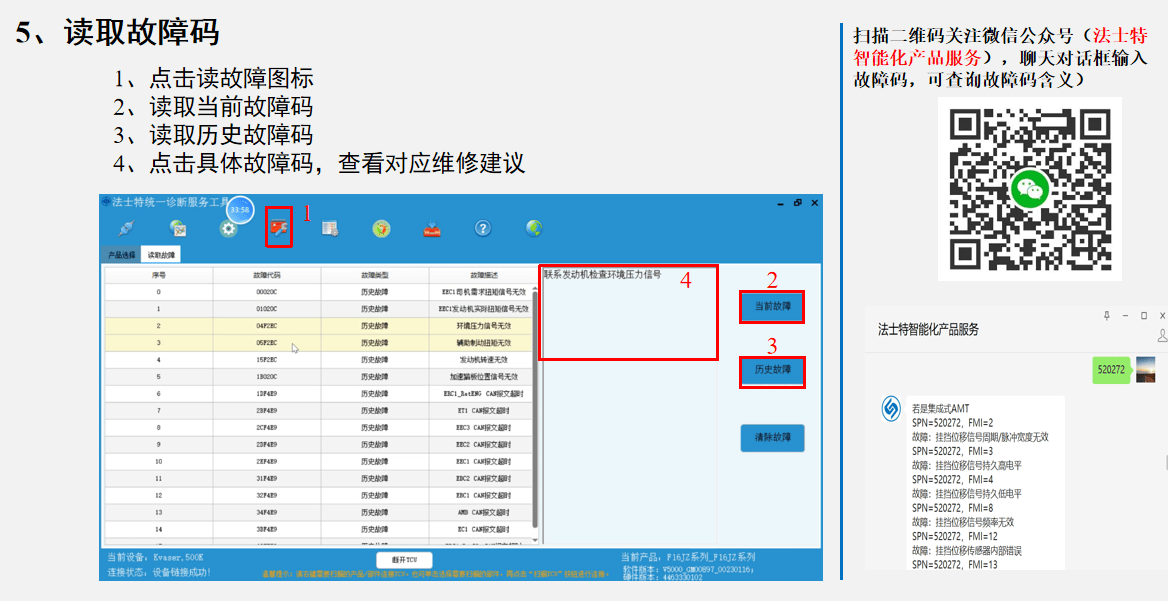The width and height of the screenshot is (1168, 601).
Task: Minimize the WeChat chat window
Action: coord(1126,316)
